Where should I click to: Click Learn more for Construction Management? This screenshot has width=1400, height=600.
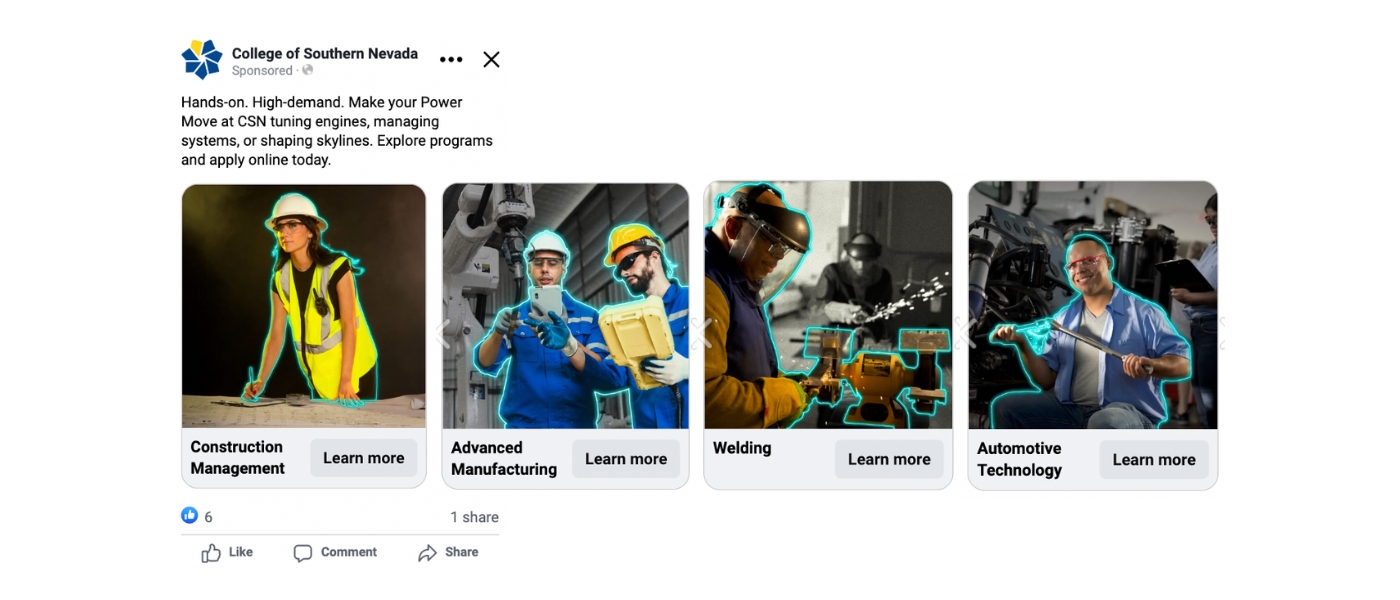coord(364,458)
